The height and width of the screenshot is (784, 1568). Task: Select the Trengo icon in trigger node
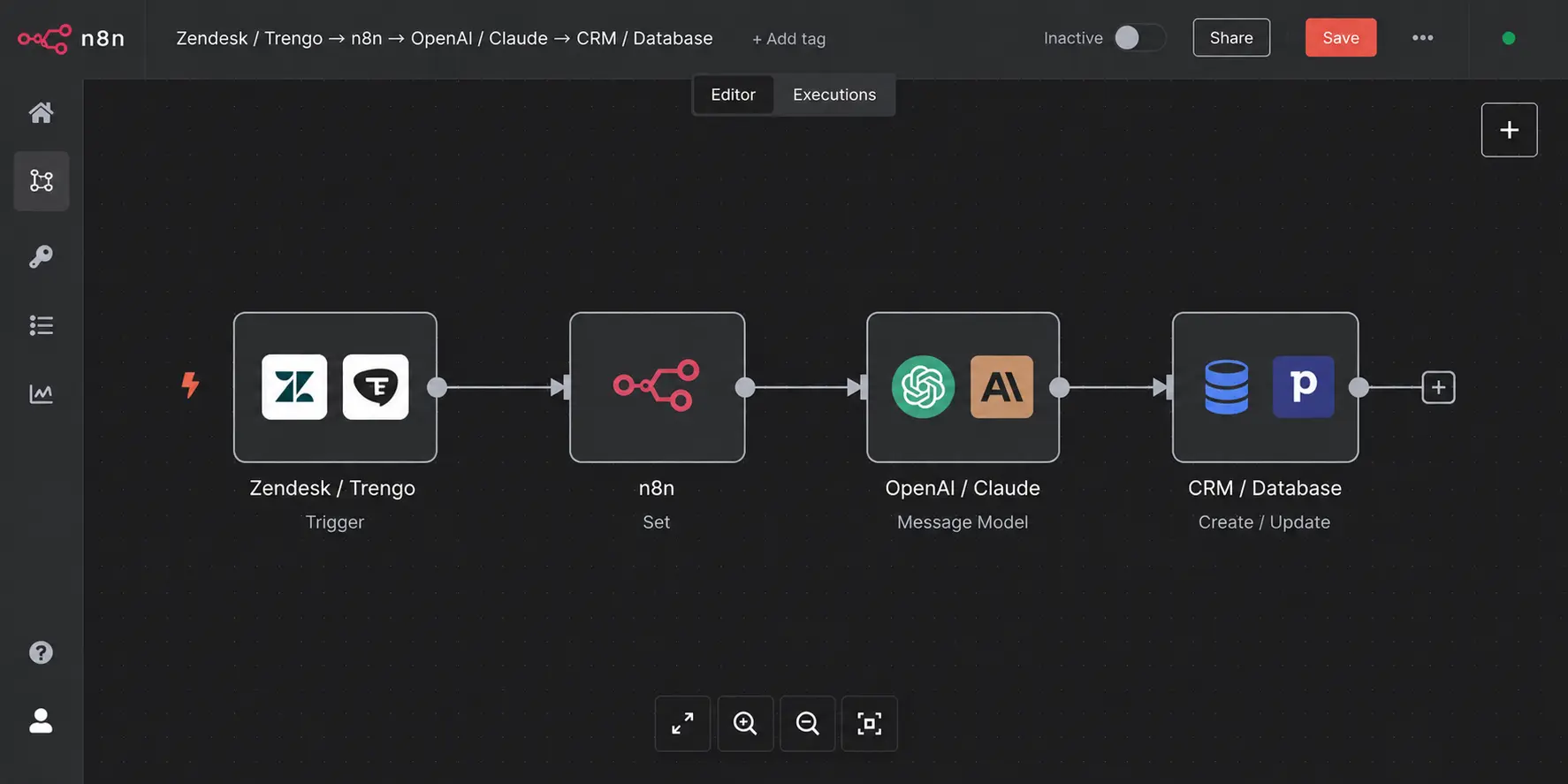pyautogui.click(x=376, y=387)
